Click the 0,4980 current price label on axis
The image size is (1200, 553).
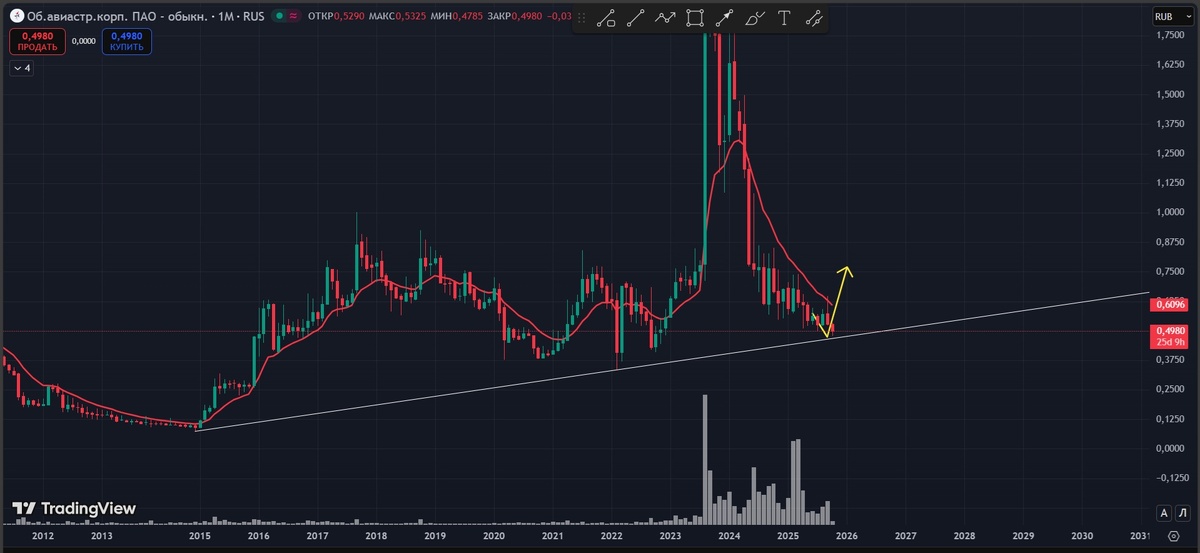click(1171, 331)
